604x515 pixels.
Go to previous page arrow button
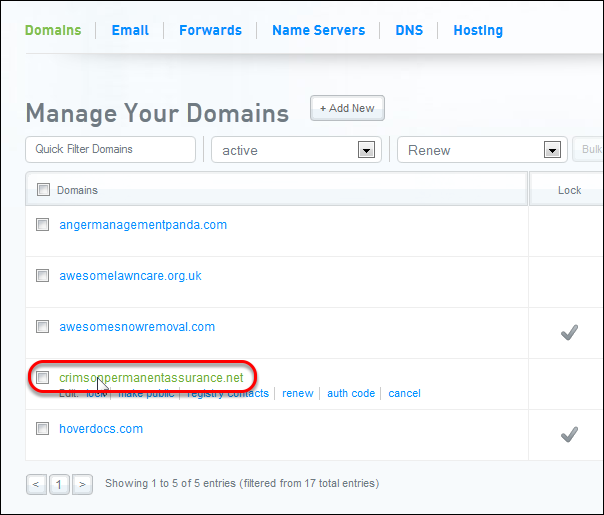point(36,484)
